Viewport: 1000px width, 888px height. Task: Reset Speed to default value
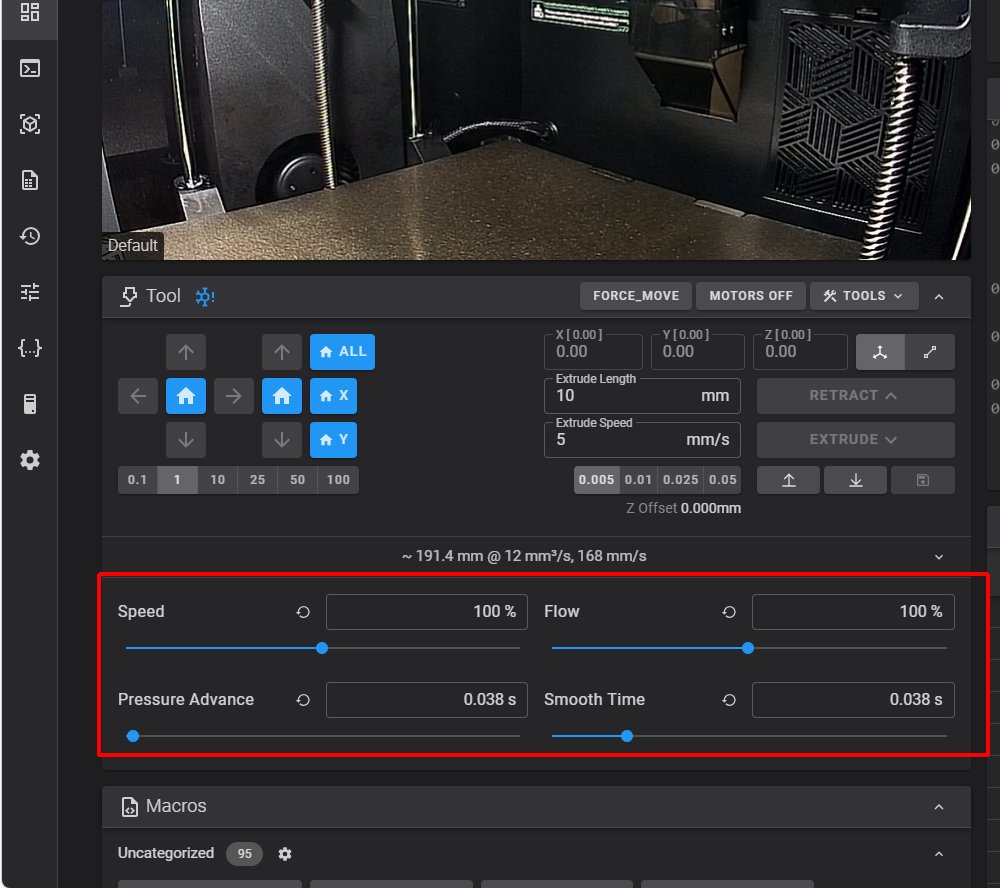click(x=303, y=612)
